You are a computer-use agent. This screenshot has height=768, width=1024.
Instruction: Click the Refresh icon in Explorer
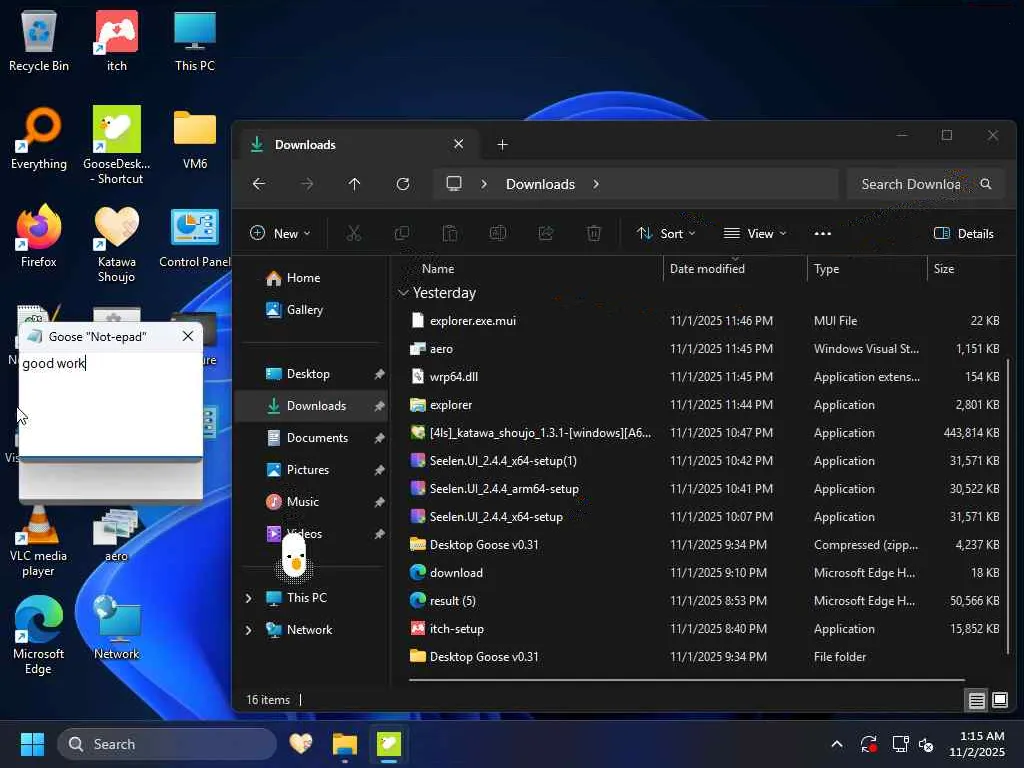click(x=403, y=184)
